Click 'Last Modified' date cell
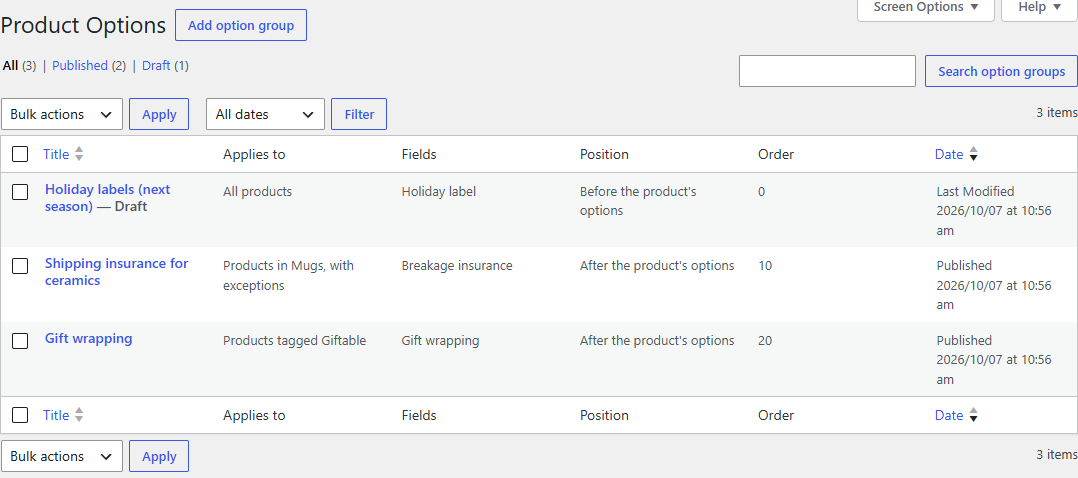The height and width of the screenshot is (478, 1078). pos(975,192)
